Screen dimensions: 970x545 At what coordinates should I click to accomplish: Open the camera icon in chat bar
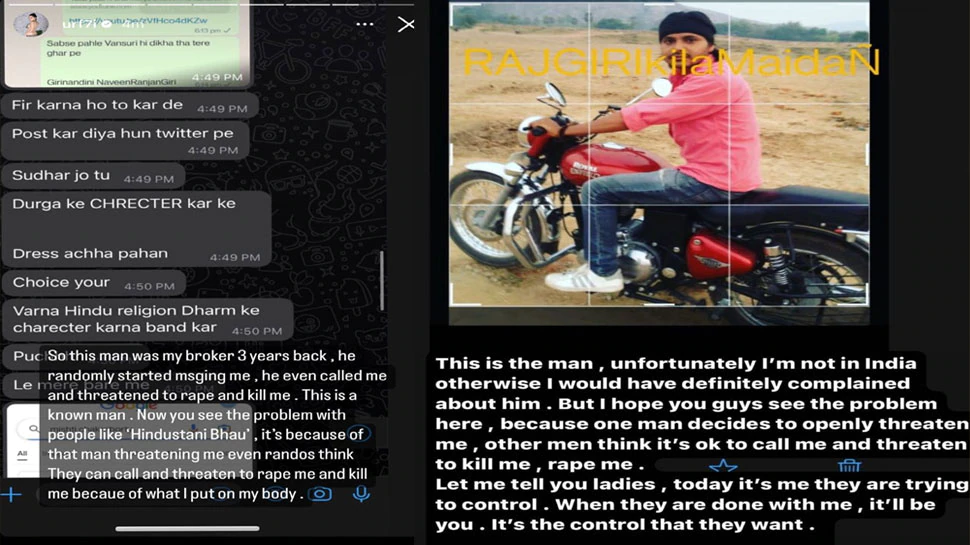tap(320, 494)
